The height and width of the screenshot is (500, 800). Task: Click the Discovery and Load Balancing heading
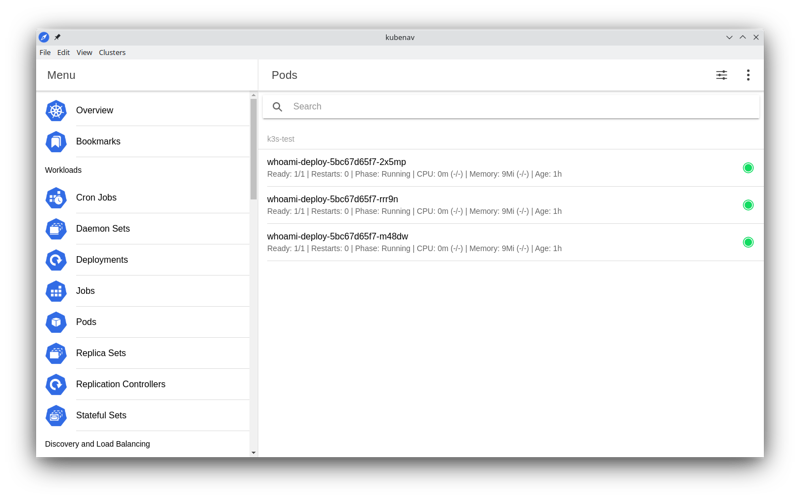[x=97, y=444]
